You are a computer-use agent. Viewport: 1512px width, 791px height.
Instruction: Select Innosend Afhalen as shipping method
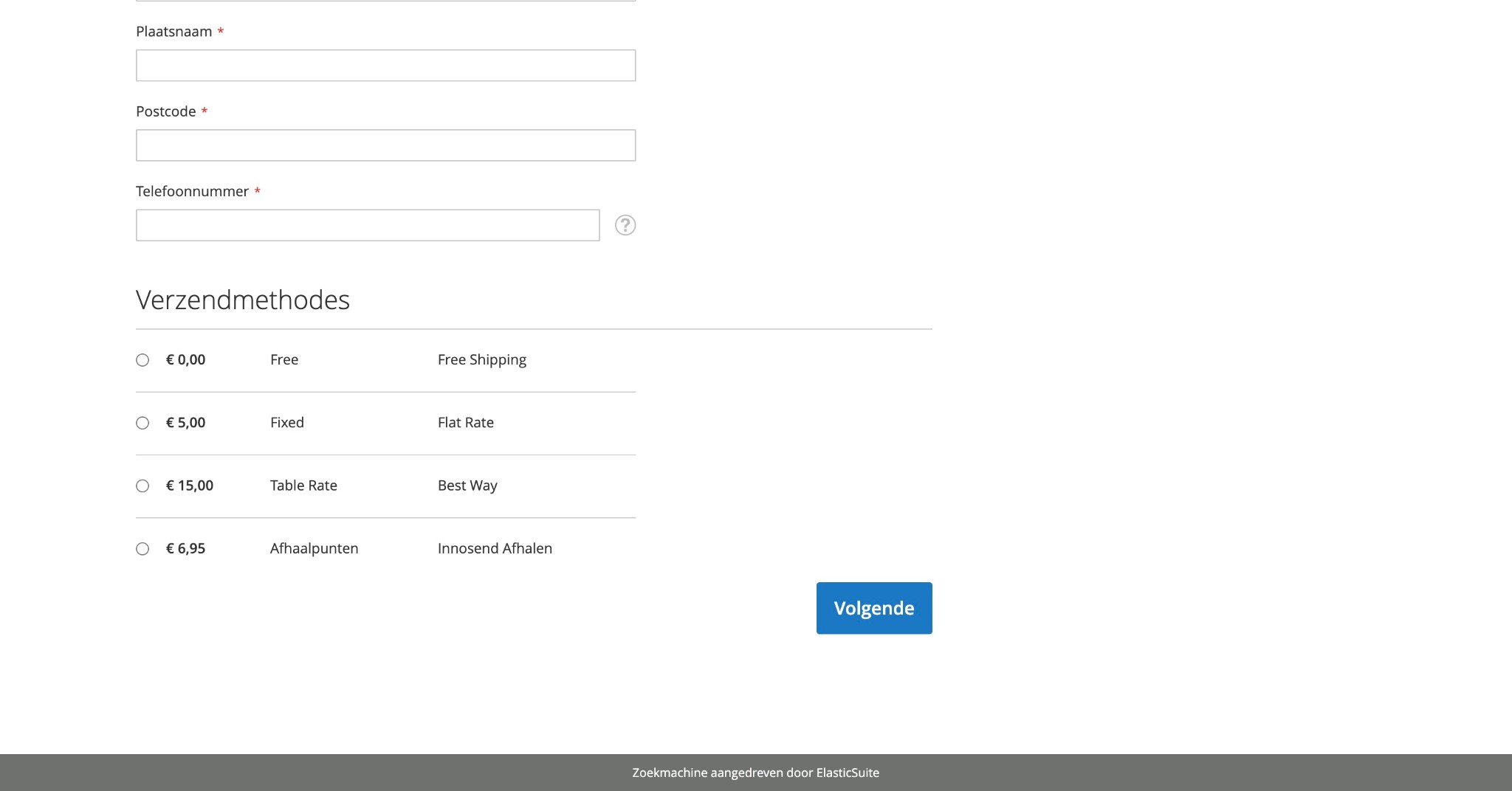142,548
